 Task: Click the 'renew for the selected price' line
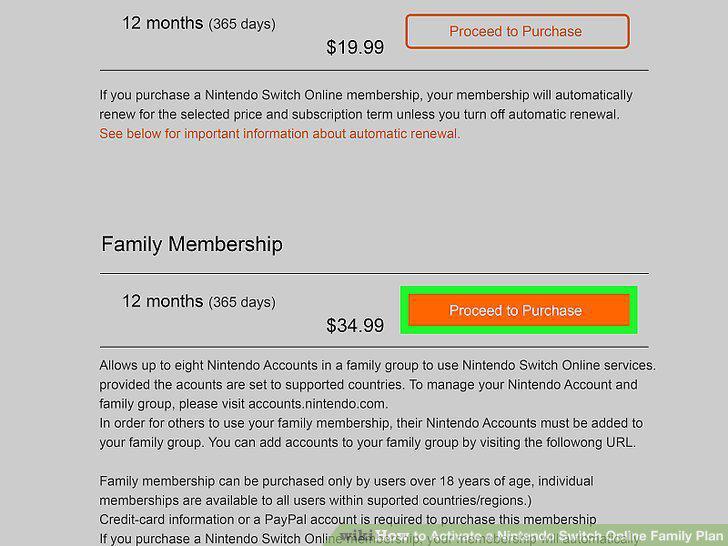(x=359, y=114)
